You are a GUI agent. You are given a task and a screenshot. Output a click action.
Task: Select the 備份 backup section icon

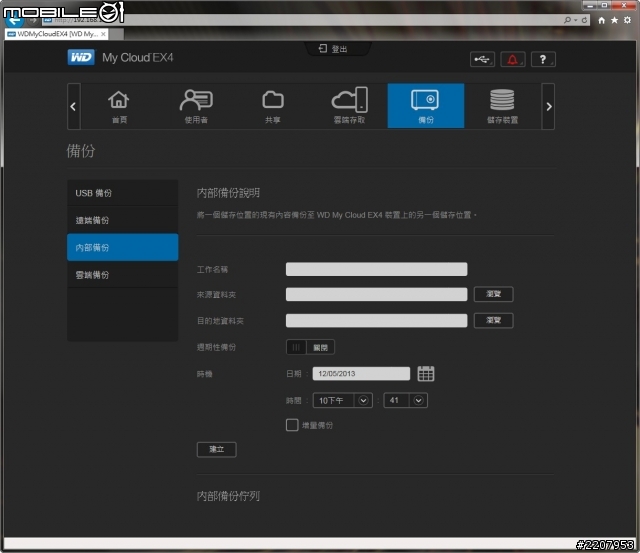coord(426,106)
